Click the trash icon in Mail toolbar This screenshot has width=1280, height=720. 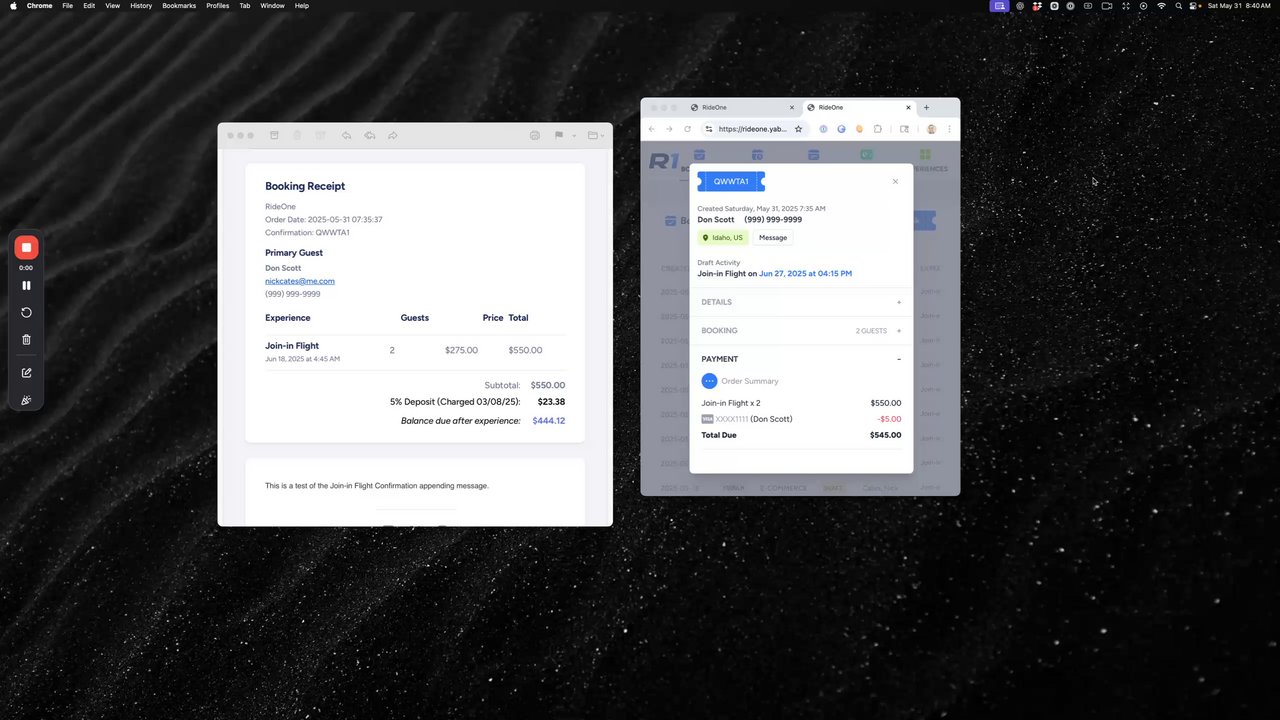point(297,135)
